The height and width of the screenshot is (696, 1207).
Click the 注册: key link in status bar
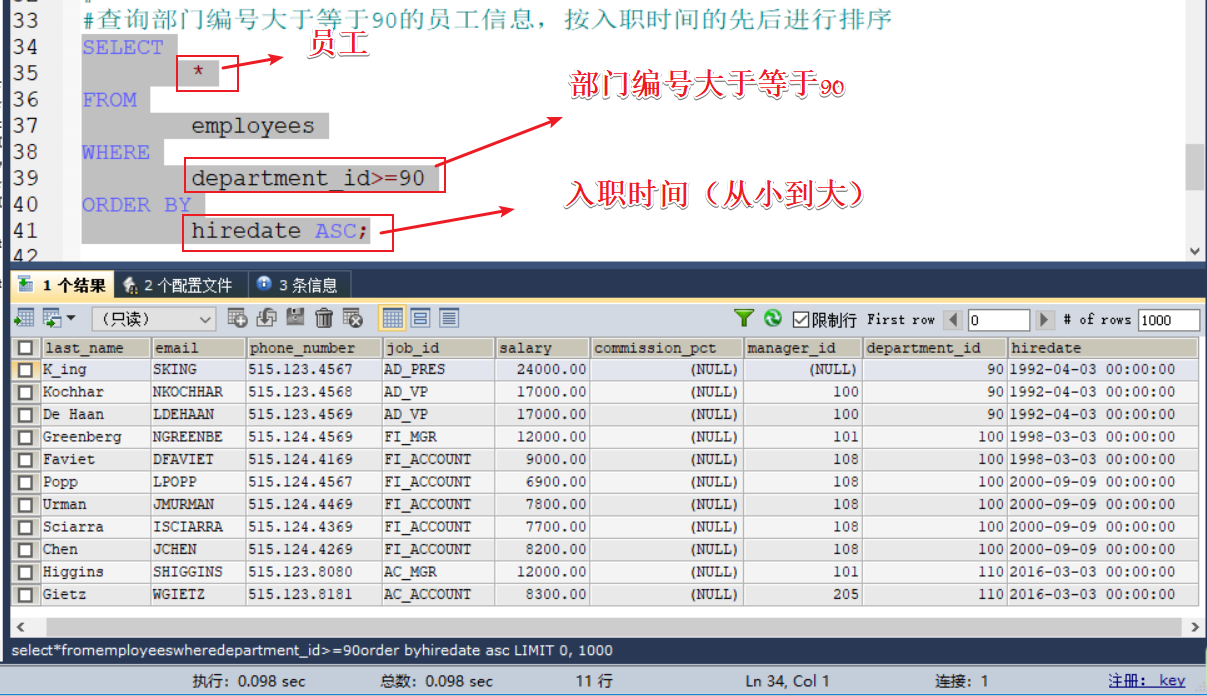[x=1146, y=681]
